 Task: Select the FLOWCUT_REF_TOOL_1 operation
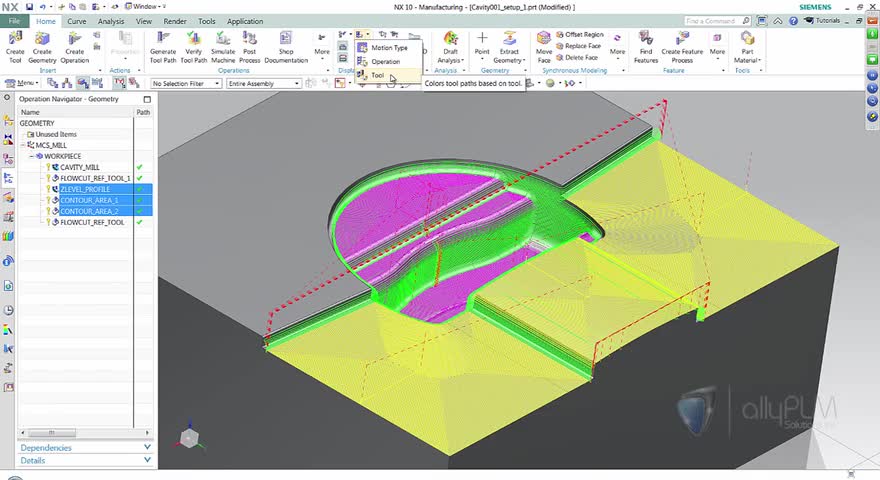(95, 178)
